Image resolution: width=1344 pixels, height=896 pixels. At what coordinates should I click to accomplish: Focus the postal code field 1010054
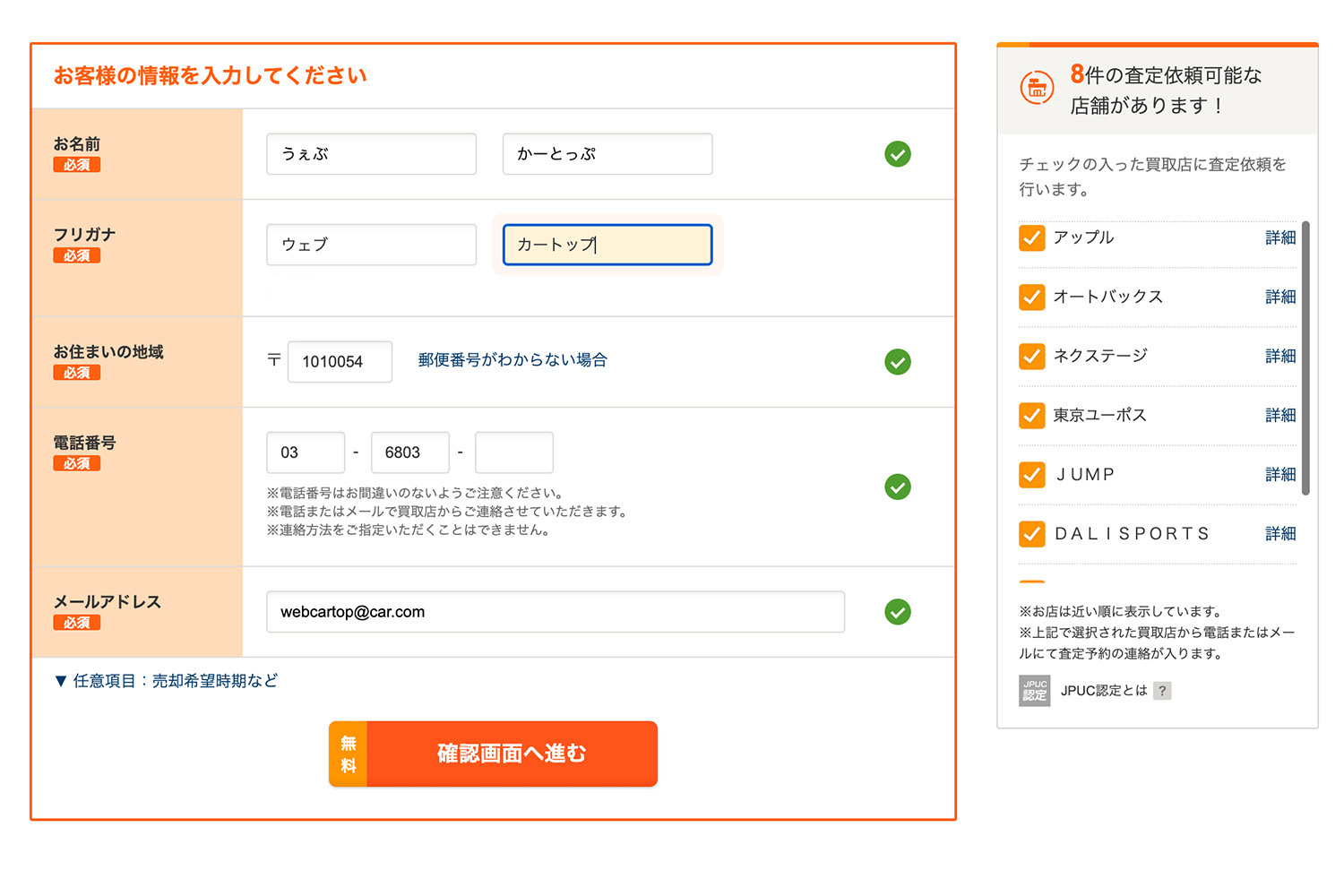click(340, 362)
